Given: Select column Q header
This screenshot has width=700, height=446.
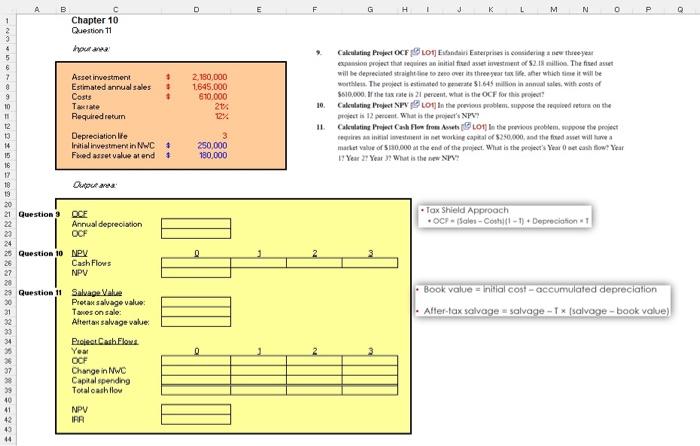Looking at the screenshot, I should 680,9.
